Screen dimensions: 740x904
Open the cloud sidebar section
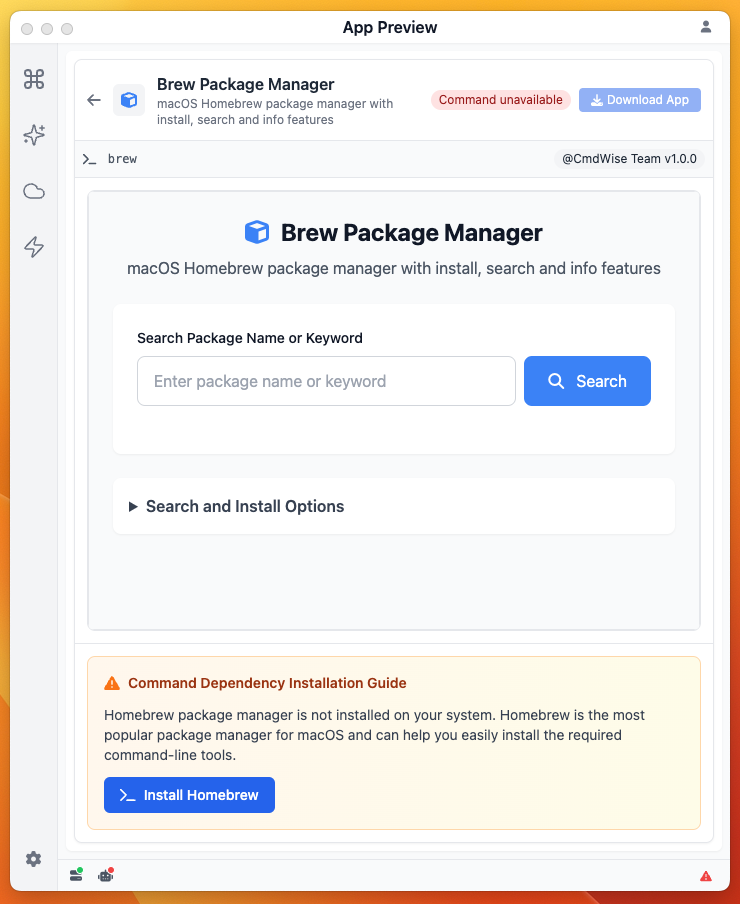33,191
